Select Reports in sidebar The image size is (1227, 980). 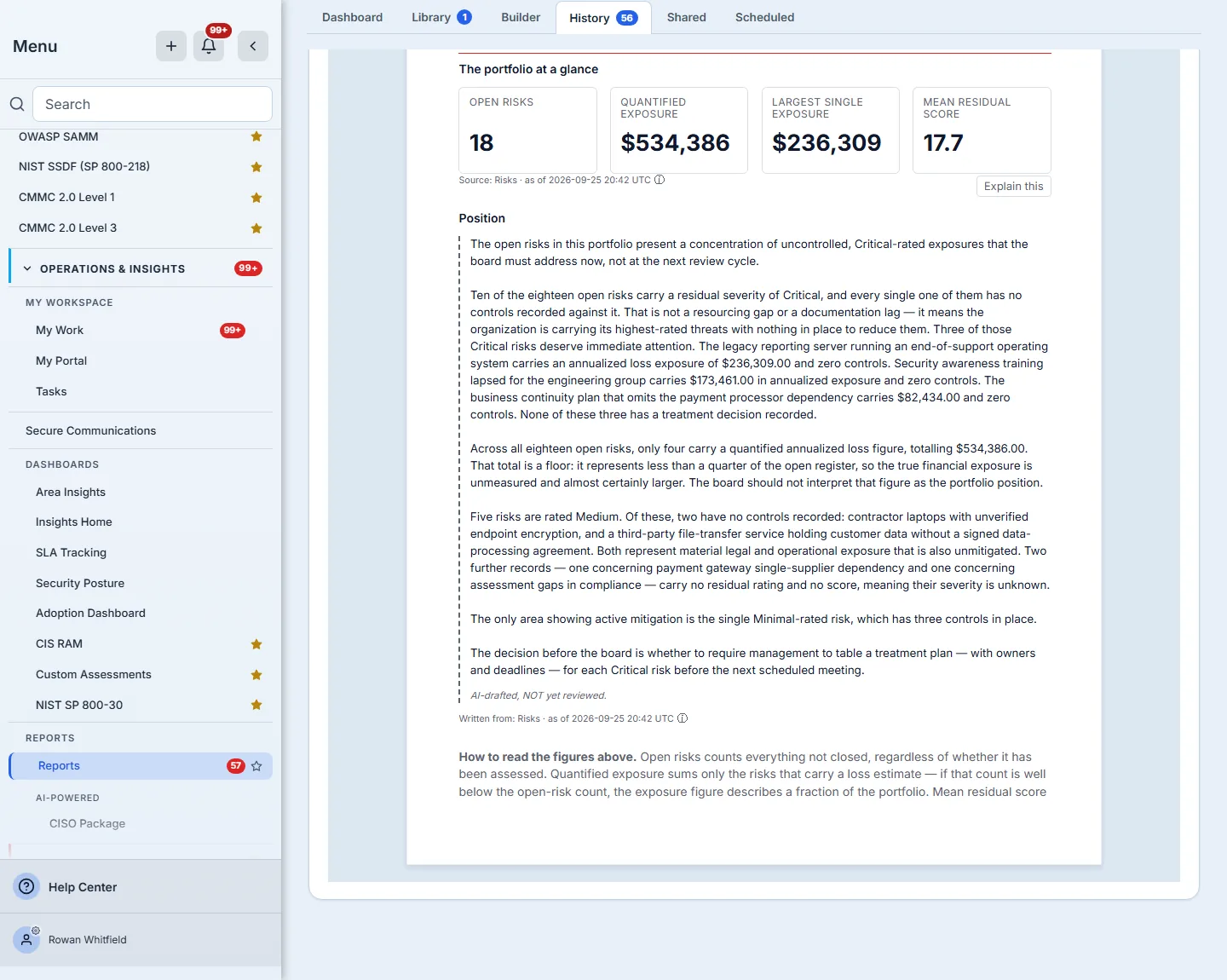pyautogui.click(x=141, y=766)
